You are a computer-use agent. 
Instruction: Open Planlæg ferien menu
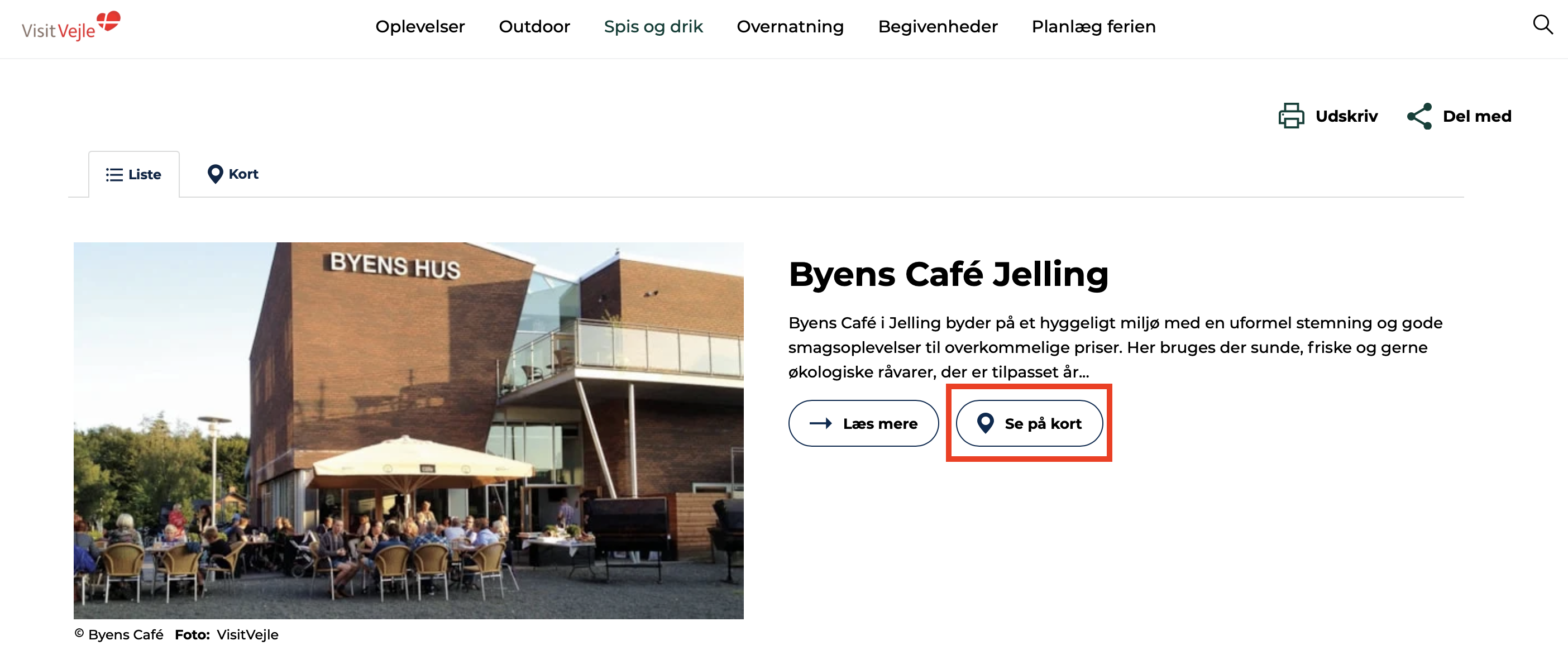[x=1093, y=27]
